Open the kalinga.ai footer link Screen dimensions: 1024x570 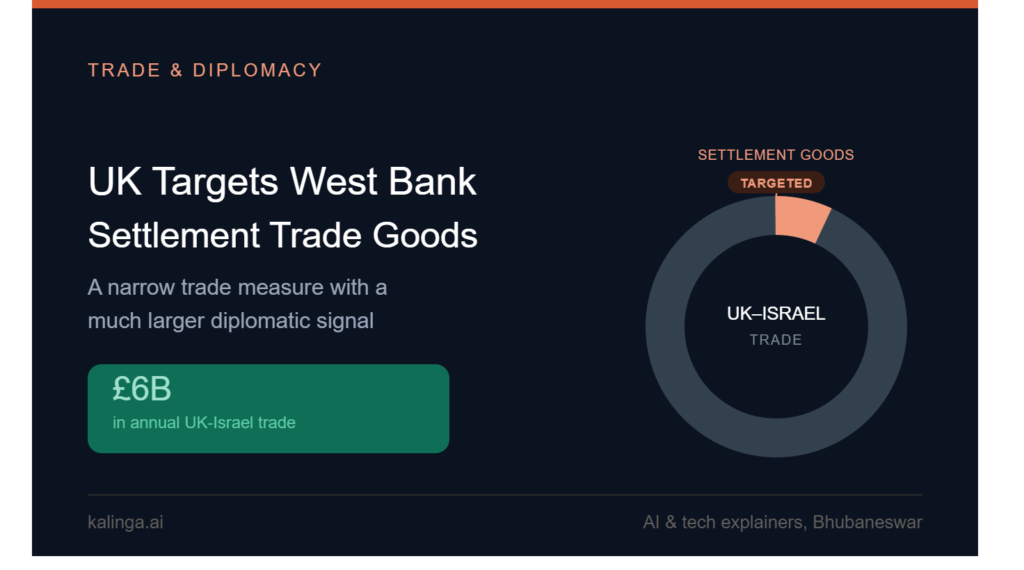click(x=125, y=522)
